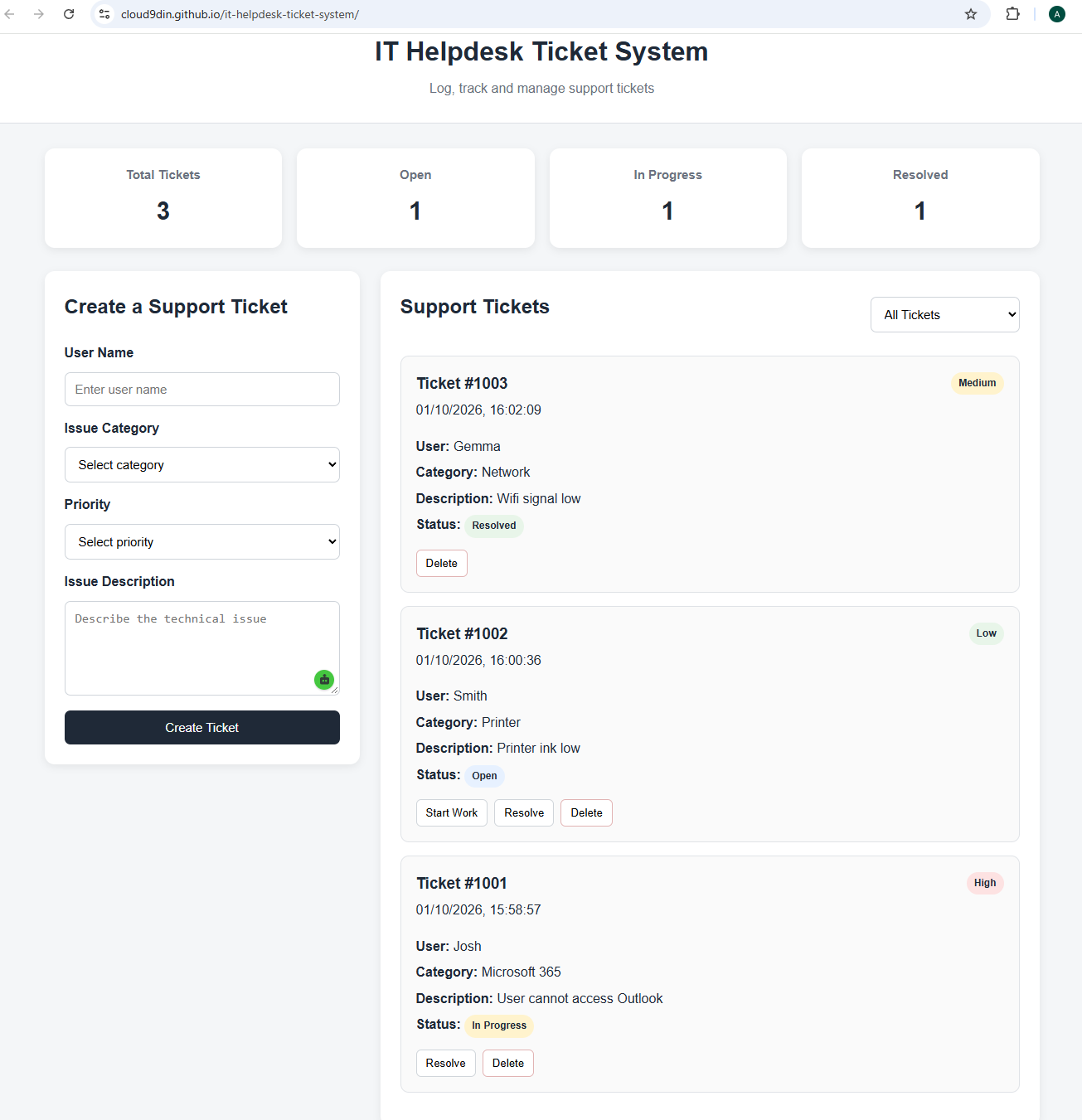
Task: Click timestamp '01/10/2026, 16:00:36'
Action: (x=478, y=660)
